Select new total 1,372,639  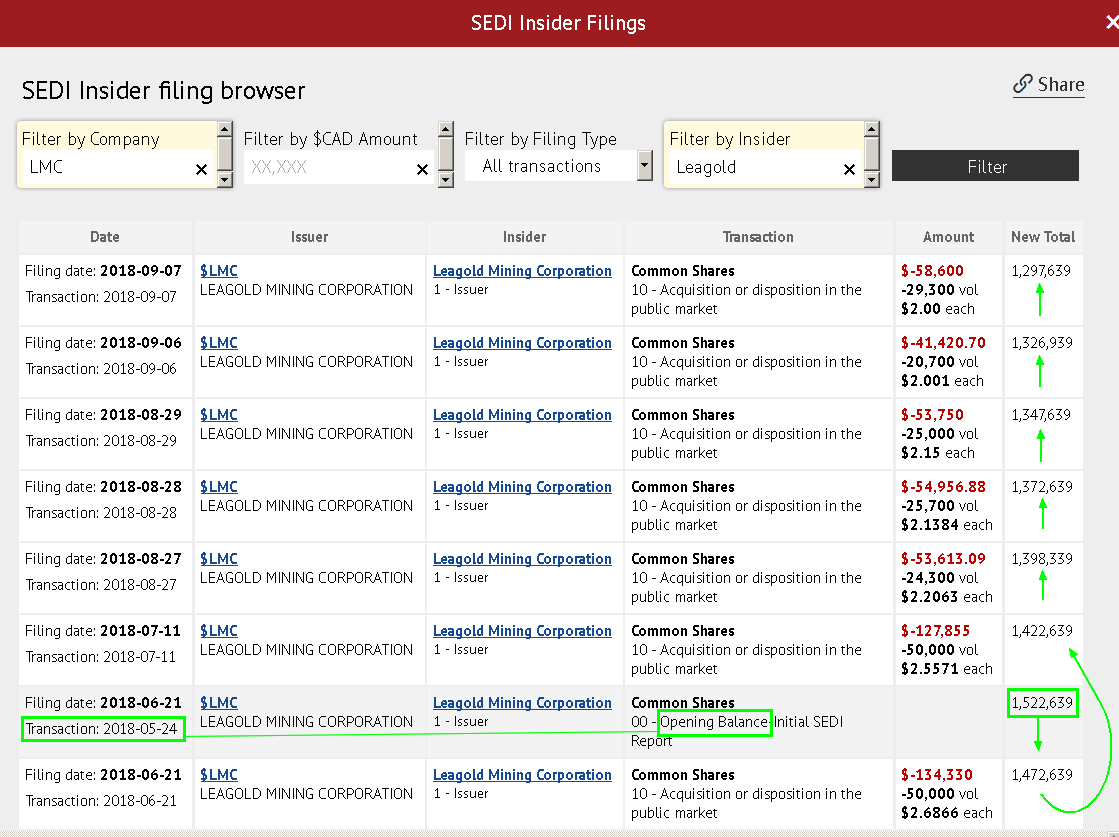1042,487
